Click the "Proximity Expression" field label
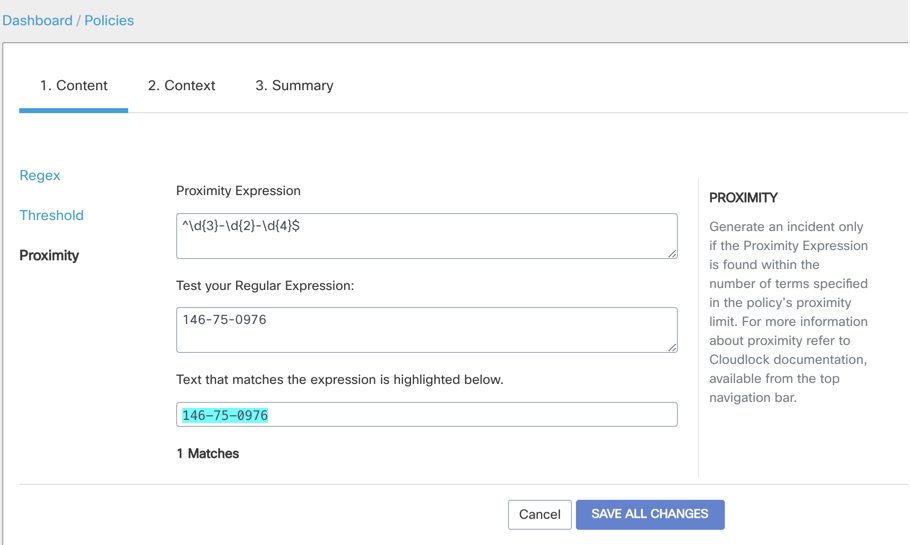The height and width of the screenshot is (545, 910). pos(238,191)
